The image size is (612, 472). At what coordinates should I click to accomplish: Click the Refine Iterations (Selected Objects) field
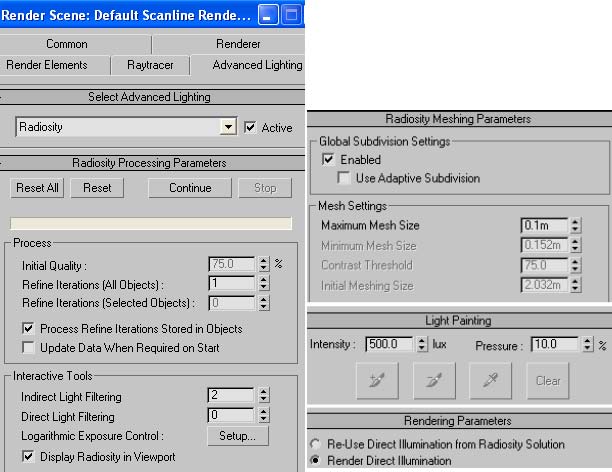[232, 303]
